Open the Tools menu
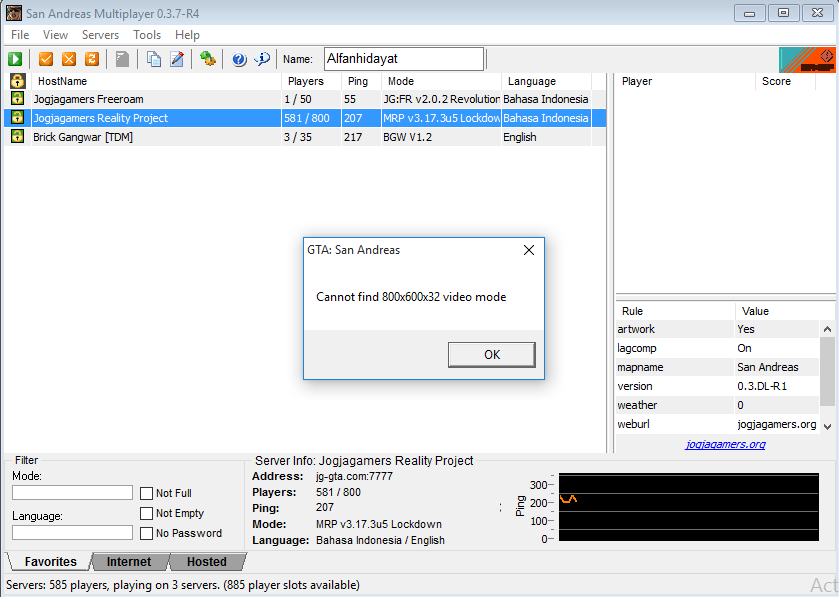This screenshot has height=597, width=839. (147, 35)
